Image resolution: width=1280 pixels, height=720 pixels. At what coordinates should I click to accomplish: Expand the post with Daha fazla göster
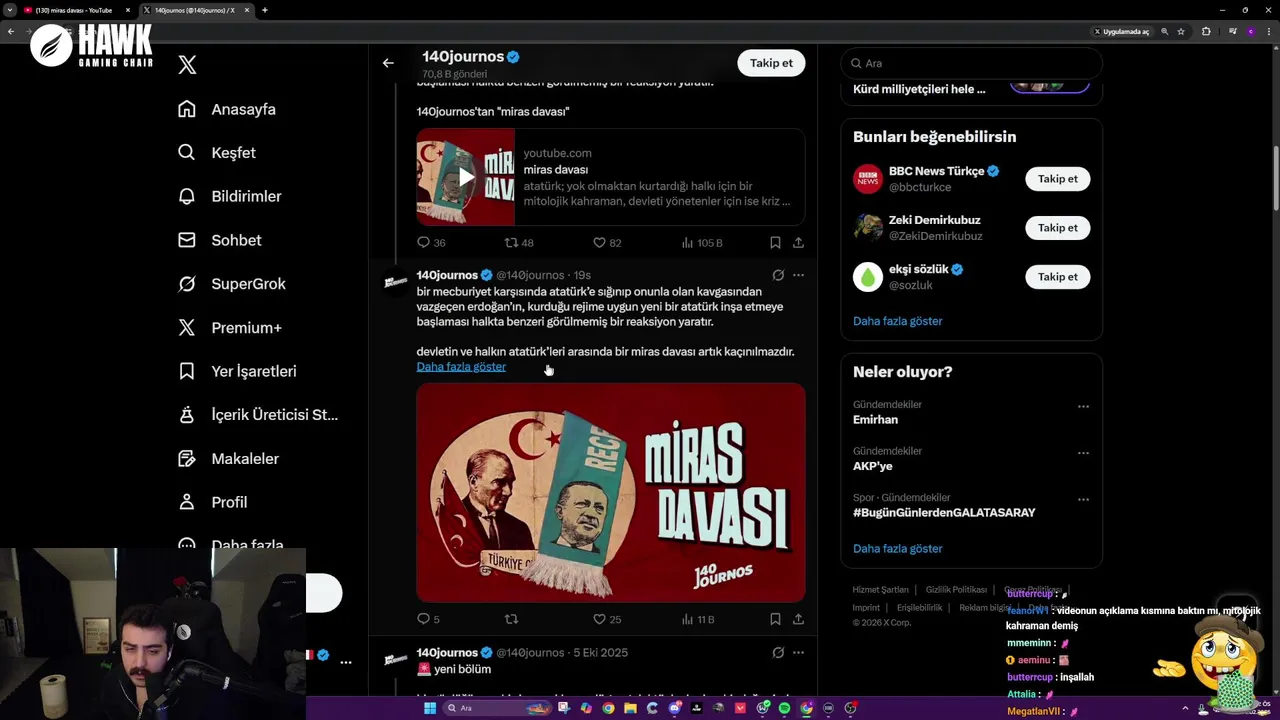click(461, 367)
